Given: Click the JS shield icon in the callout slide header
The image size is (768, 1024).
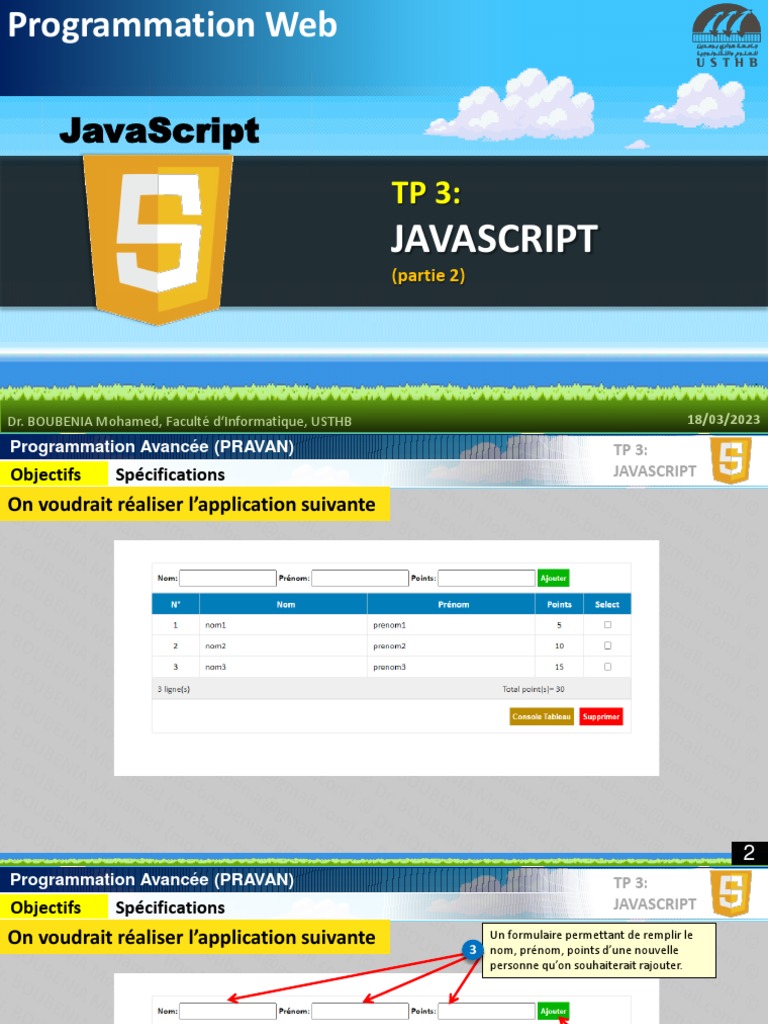Looking at the screenshot, I should pyautogui.click(x=731, y=893).
